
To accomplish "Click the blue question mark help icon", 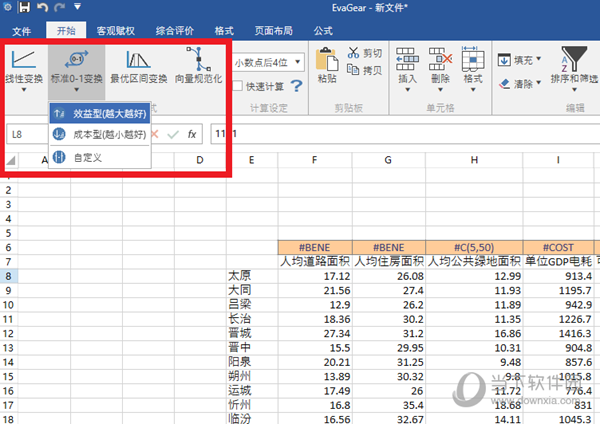I will point(297,86).
